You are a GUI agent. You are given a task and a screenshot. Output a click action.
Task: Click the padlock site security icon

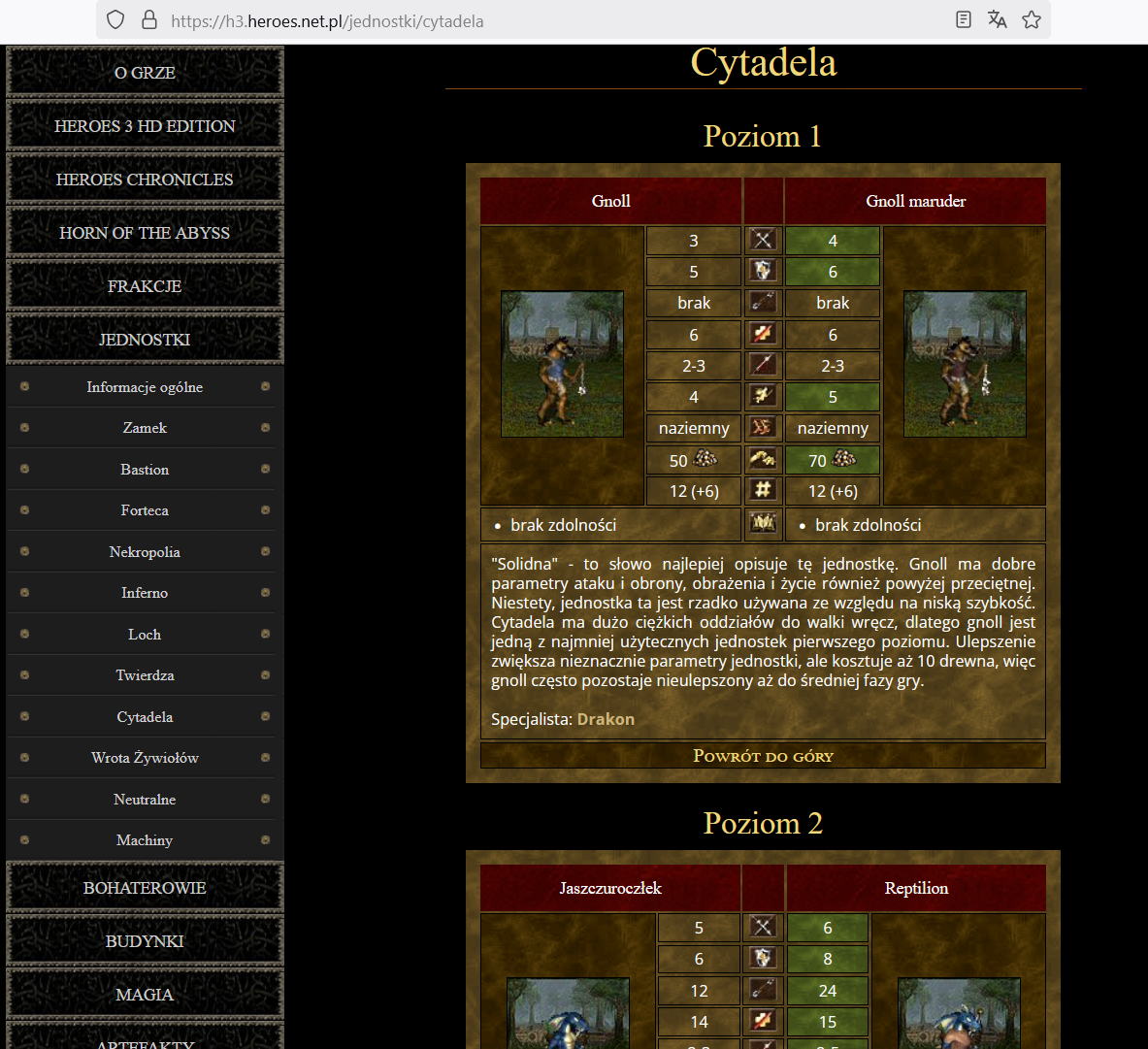click(149, 19)
